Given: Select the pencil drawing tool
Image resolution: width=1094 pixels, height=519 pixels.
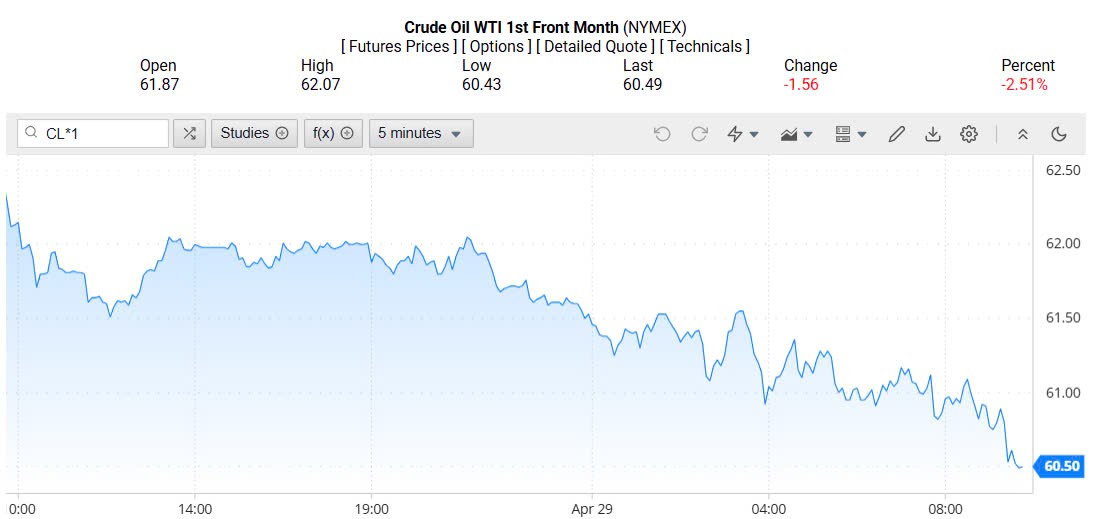Looking at the screenshot, I should pyautogui.click(x=896, y=134).
